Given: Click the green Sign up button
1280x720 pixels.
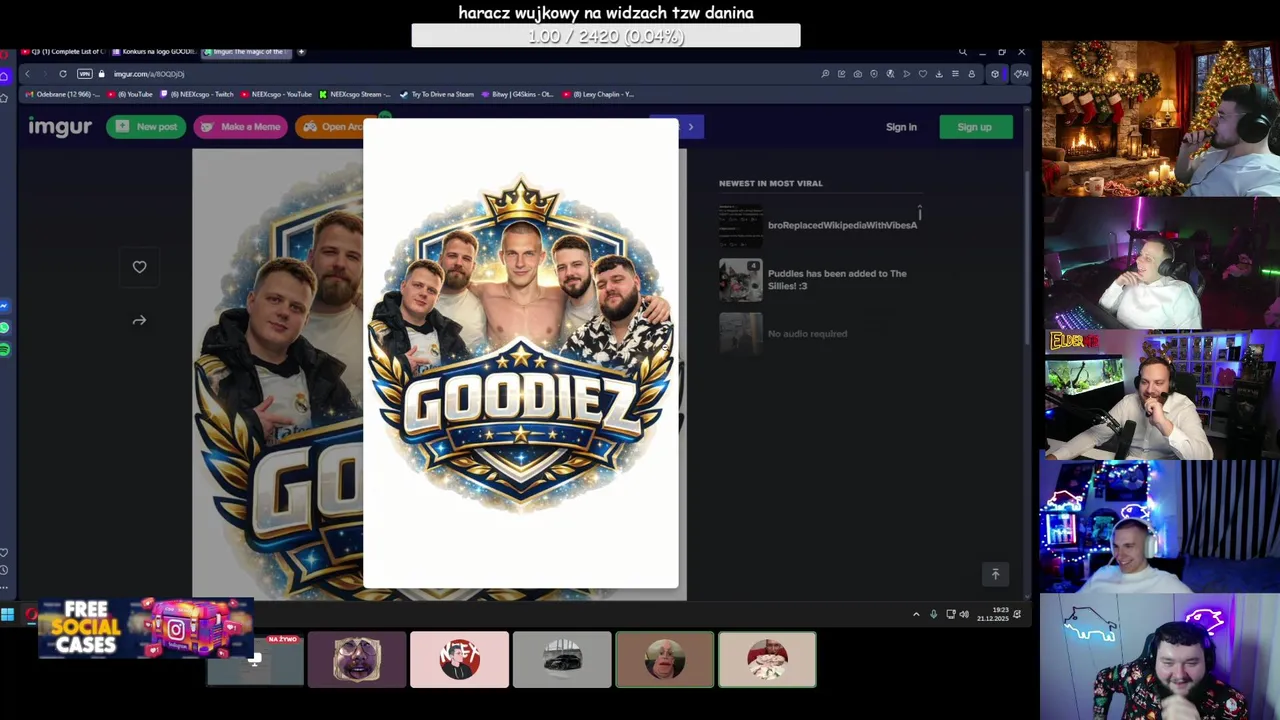Looking at the screenshot, I should 975,127.
